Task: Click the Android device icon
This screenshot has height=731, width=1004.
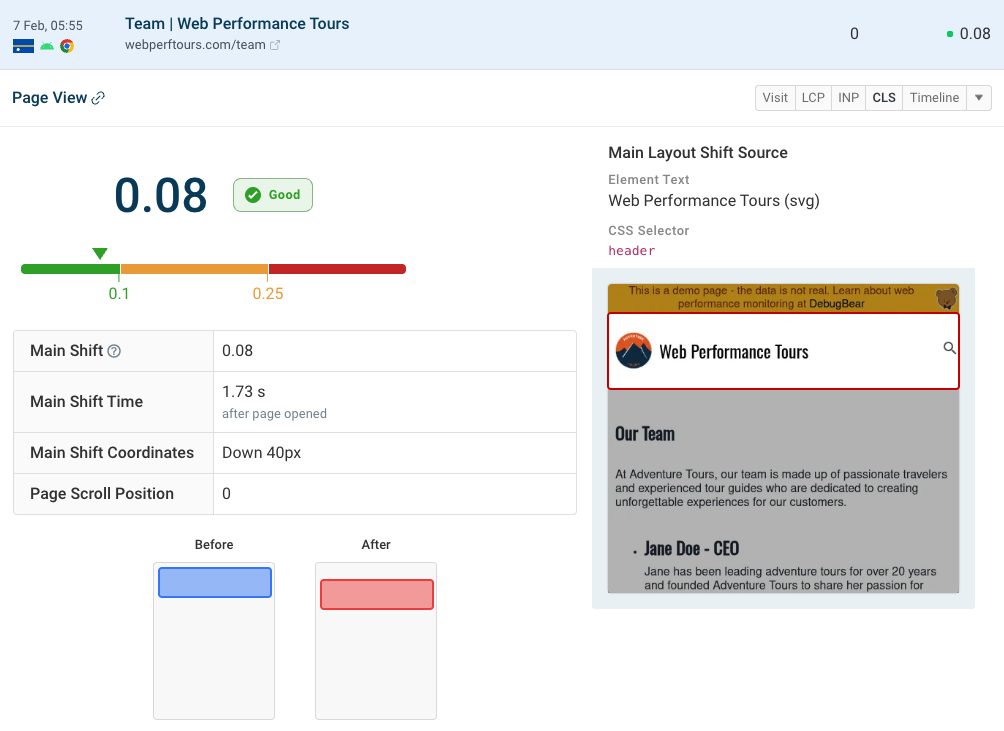Action: 47,46
